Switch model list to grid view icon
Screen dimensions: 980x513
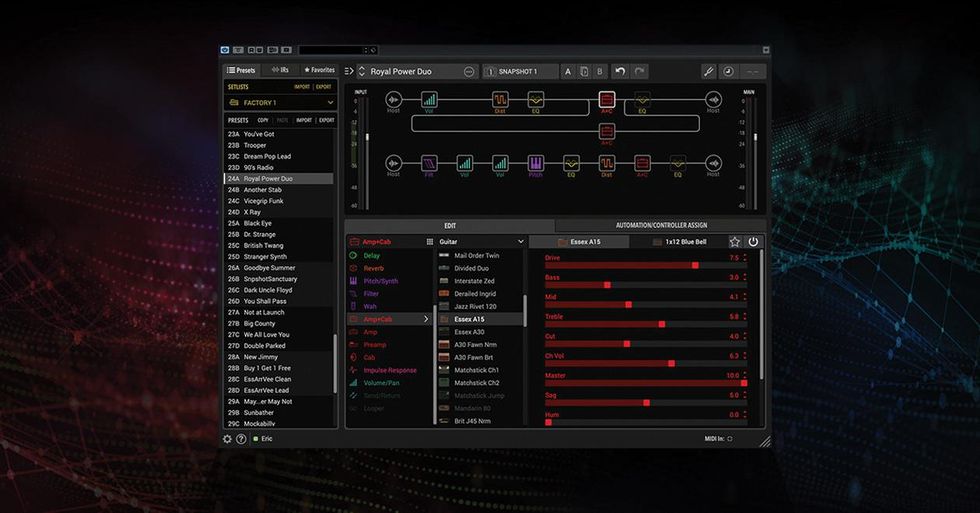[x=429, y=241]
